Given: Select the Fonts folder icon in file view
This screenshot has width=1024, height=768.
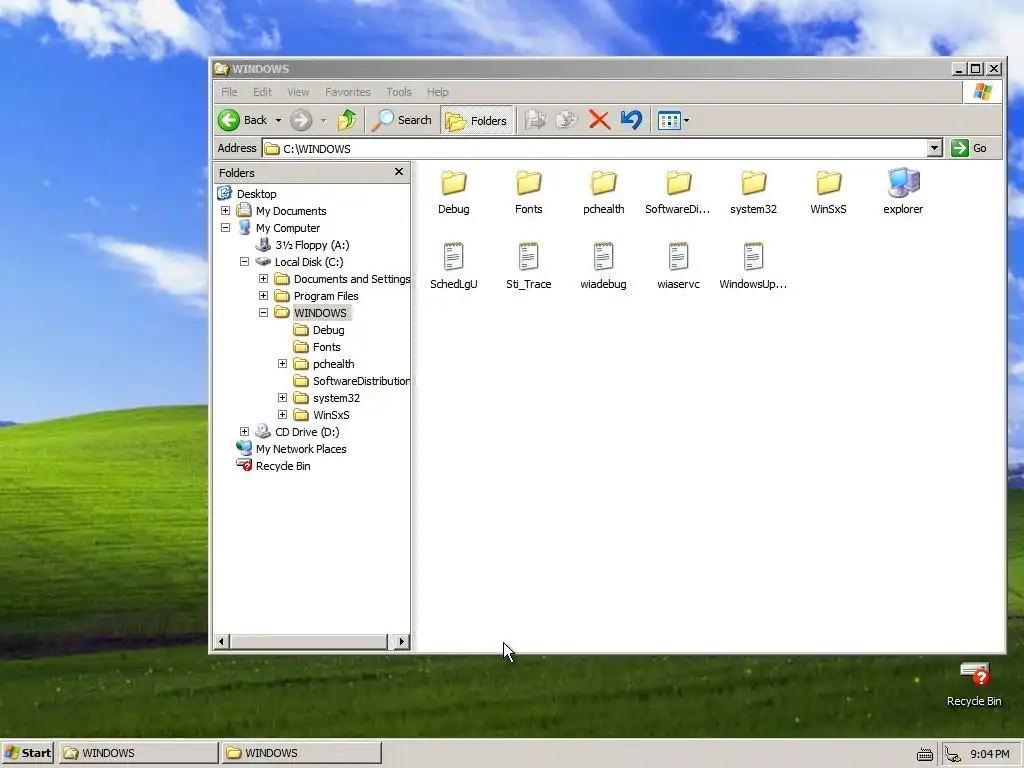Looking at the screenshot, I should 528,183.
